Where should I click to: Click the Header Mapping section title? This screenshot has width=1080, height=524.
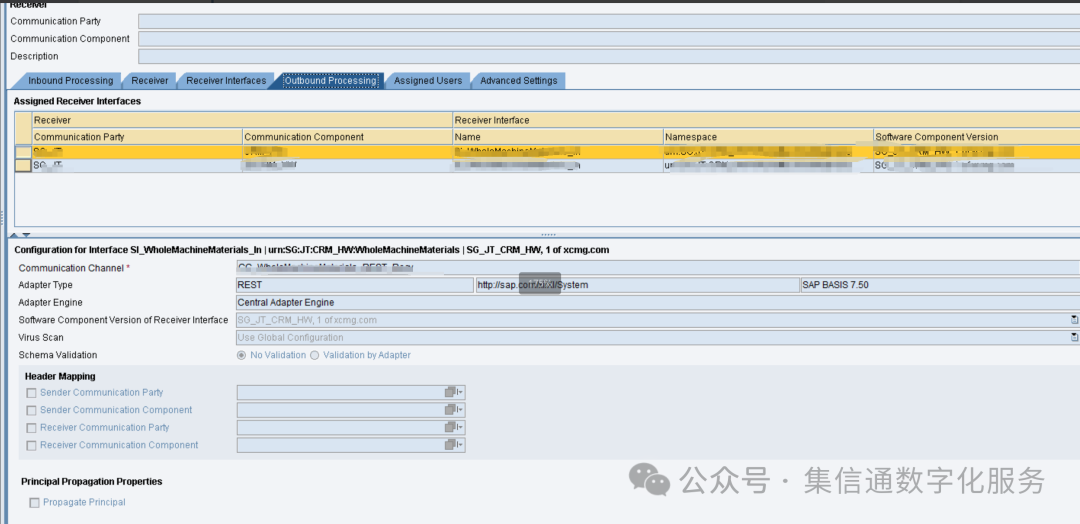coord(60,377)
